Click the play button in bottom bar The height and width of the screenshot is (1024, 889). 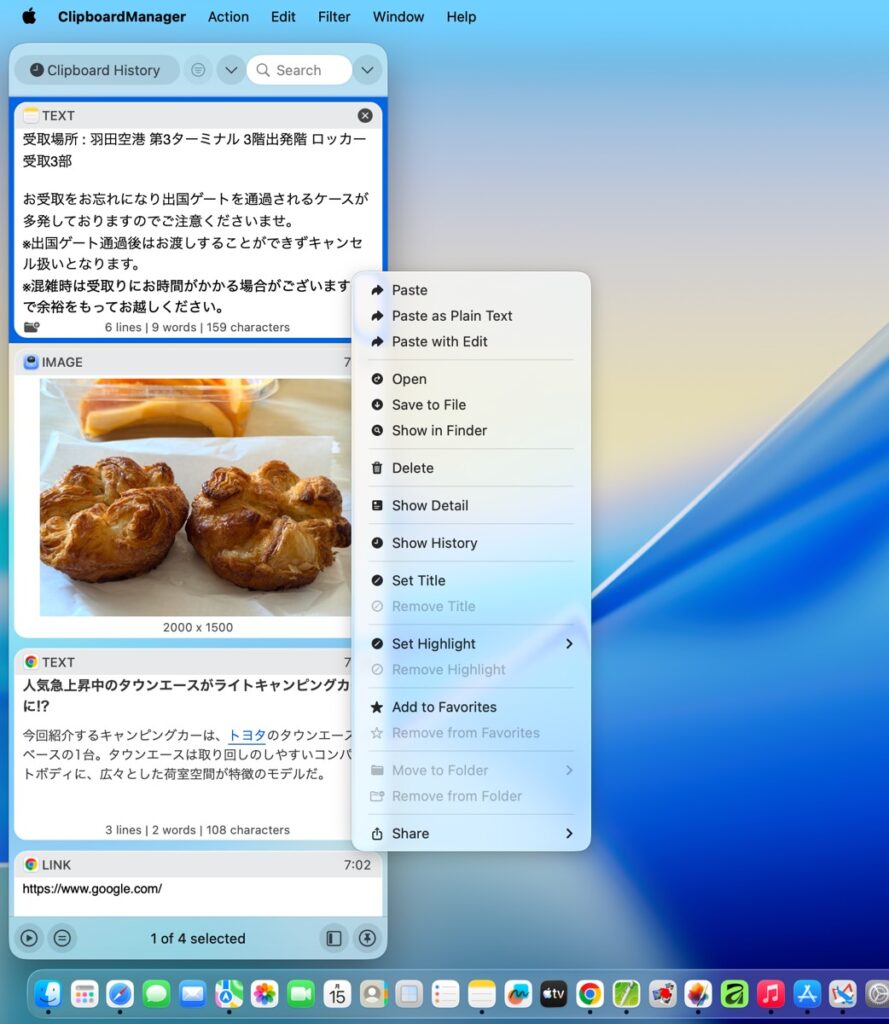pyautogui.click(x=29, y=938)
